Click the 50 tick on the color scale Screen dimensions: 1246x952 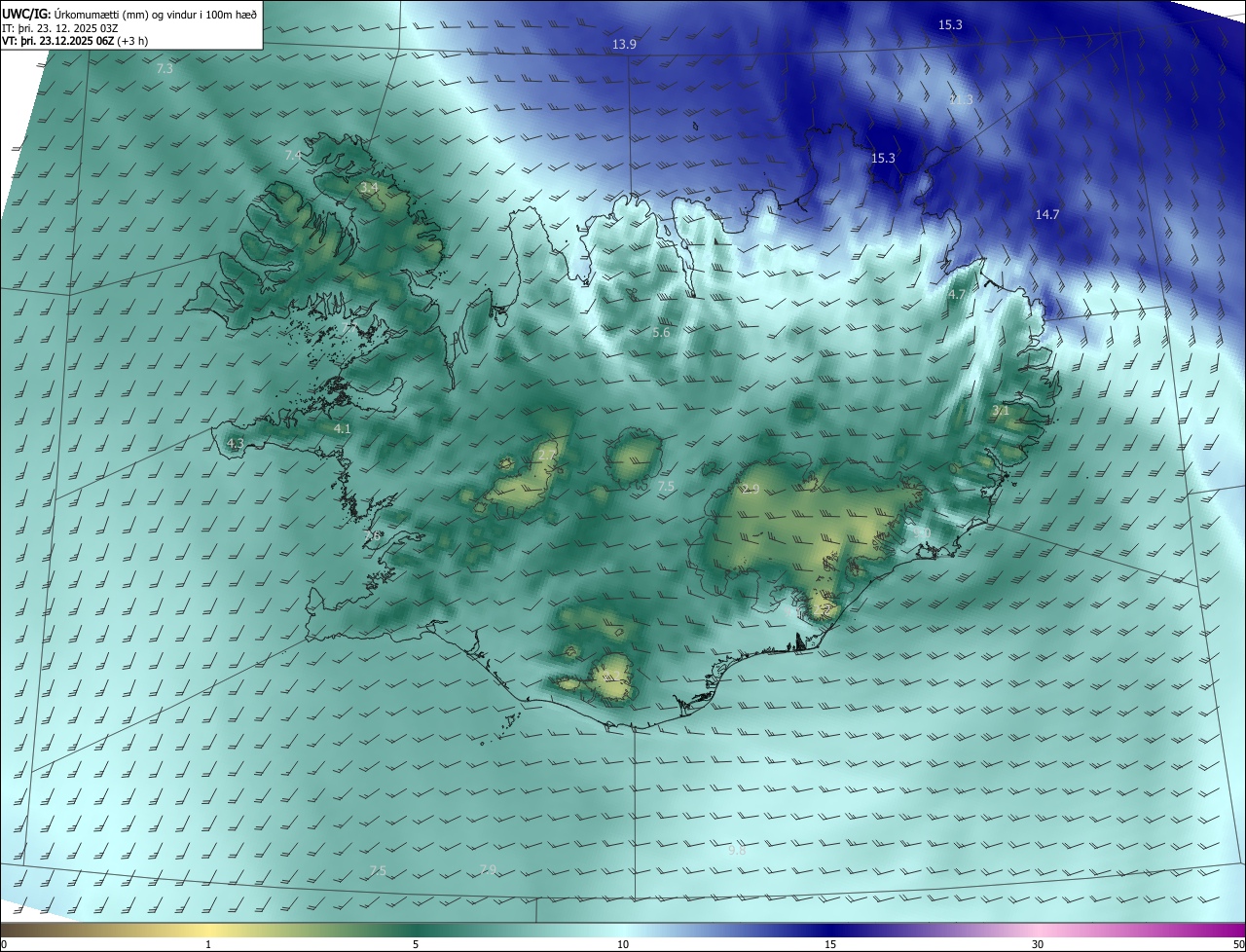[1238, 944]
